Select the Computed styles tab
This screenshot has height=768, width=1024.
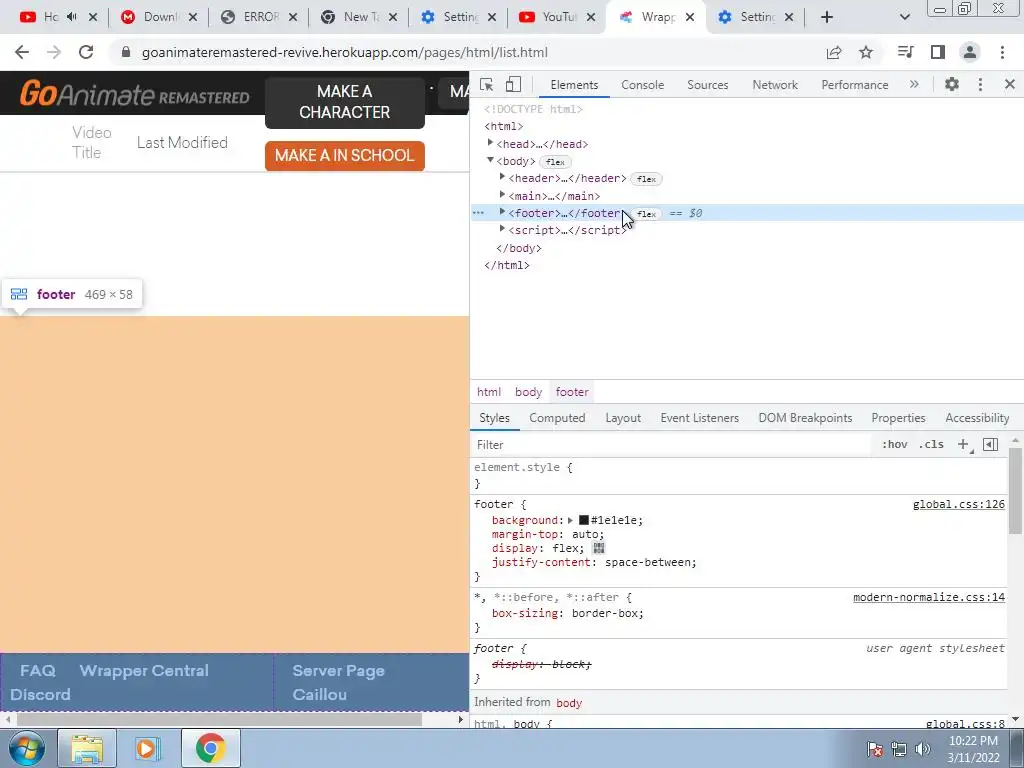pos(557,418)
